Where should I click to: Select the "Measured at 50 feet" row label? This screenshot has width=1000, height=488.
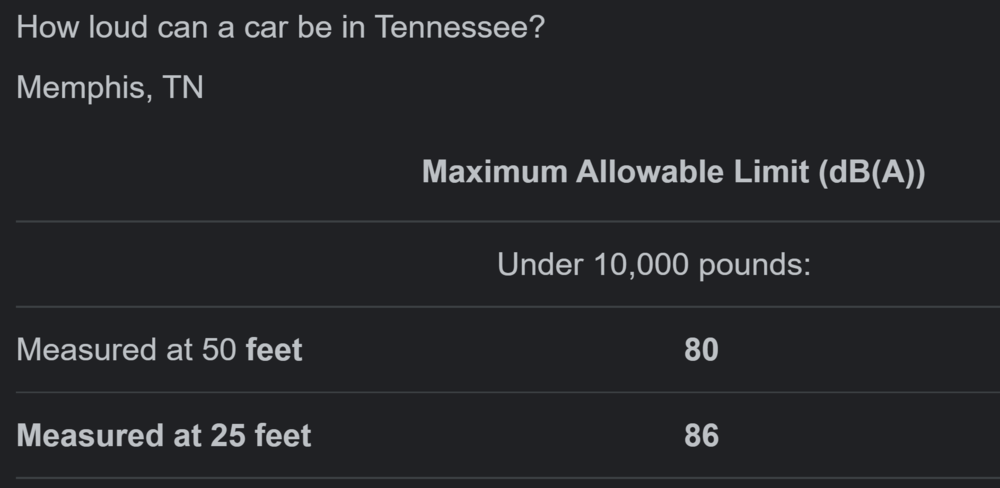click(159, 350)
